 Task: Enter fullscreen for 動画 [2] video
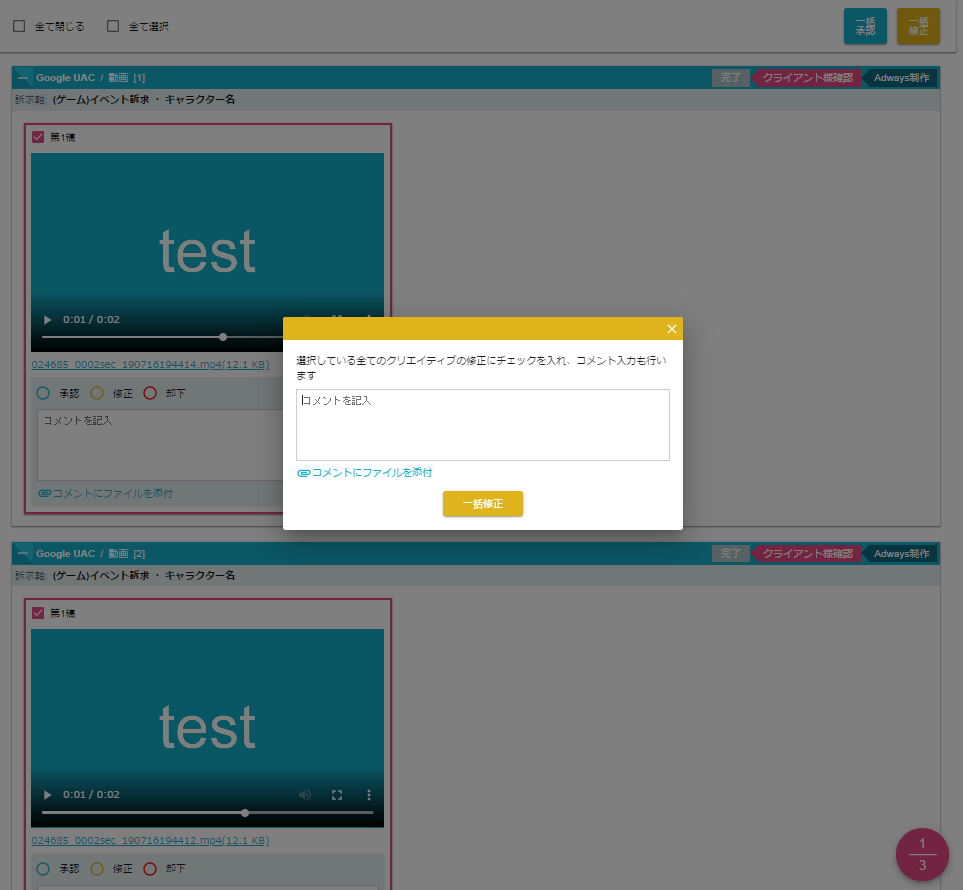click(x=337, y=795)
